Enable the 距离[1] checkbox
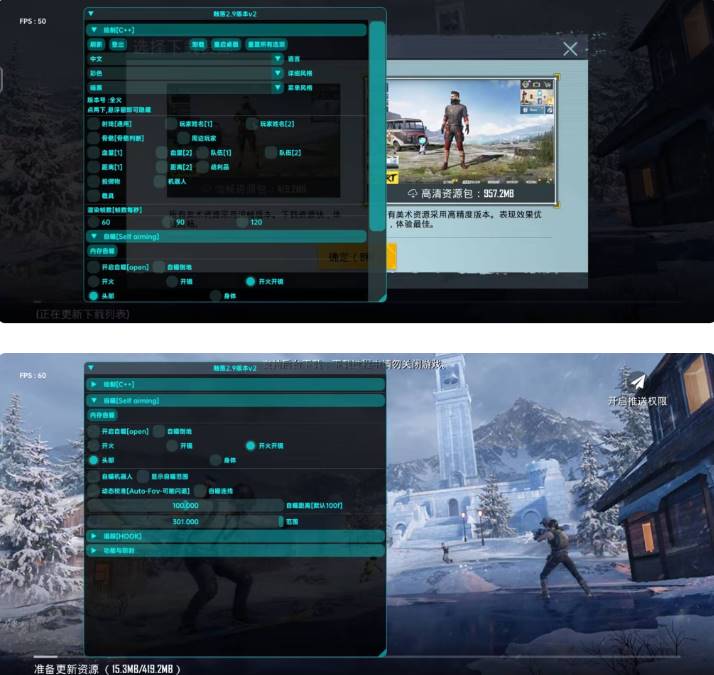Image resolution: width=714 pixels, height=675 pixels. 93,167
